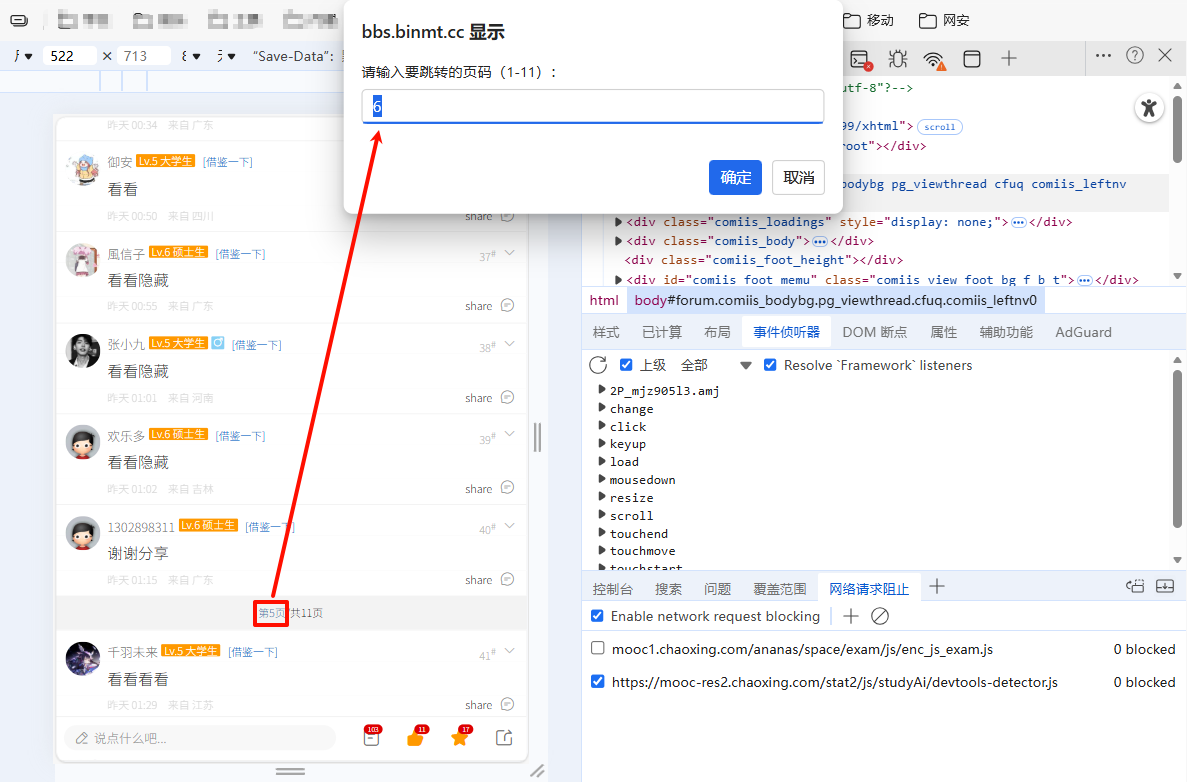Open the console panel icon with error badge

[861, 59]
